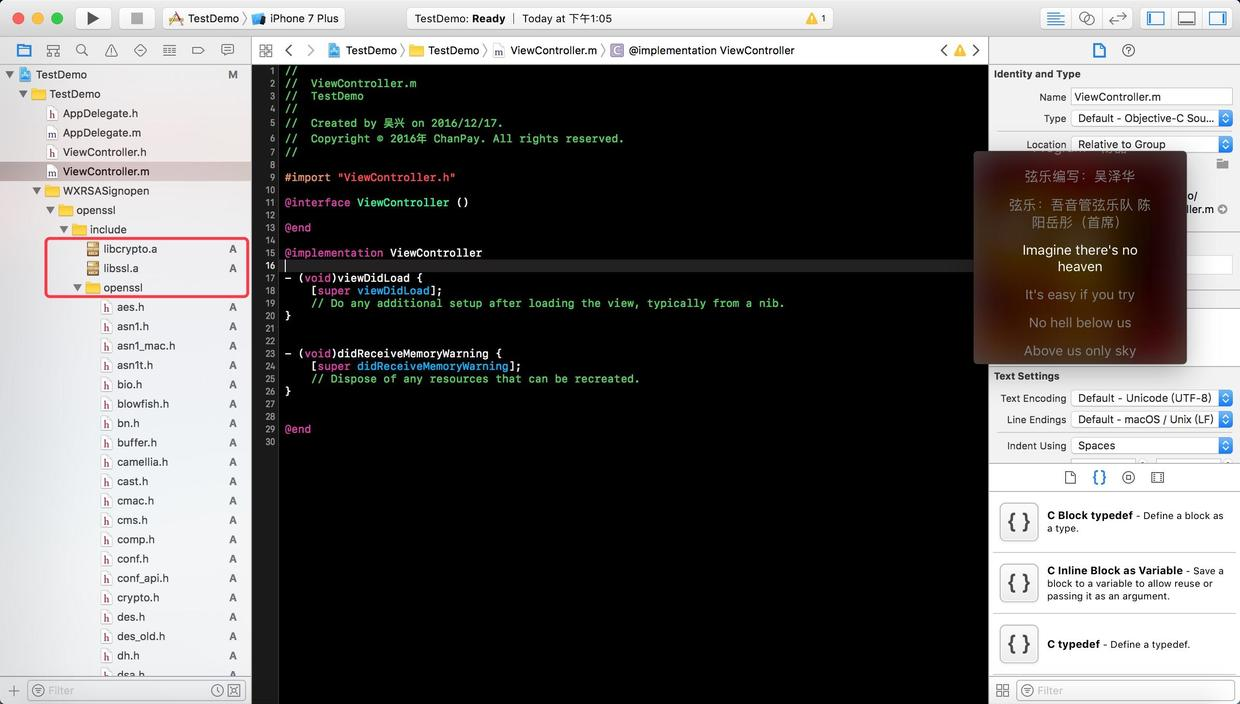The height and width of the screenshot is (704, 1240).
Task: Click the library Filter field
Action: [x=1125, y=690]
